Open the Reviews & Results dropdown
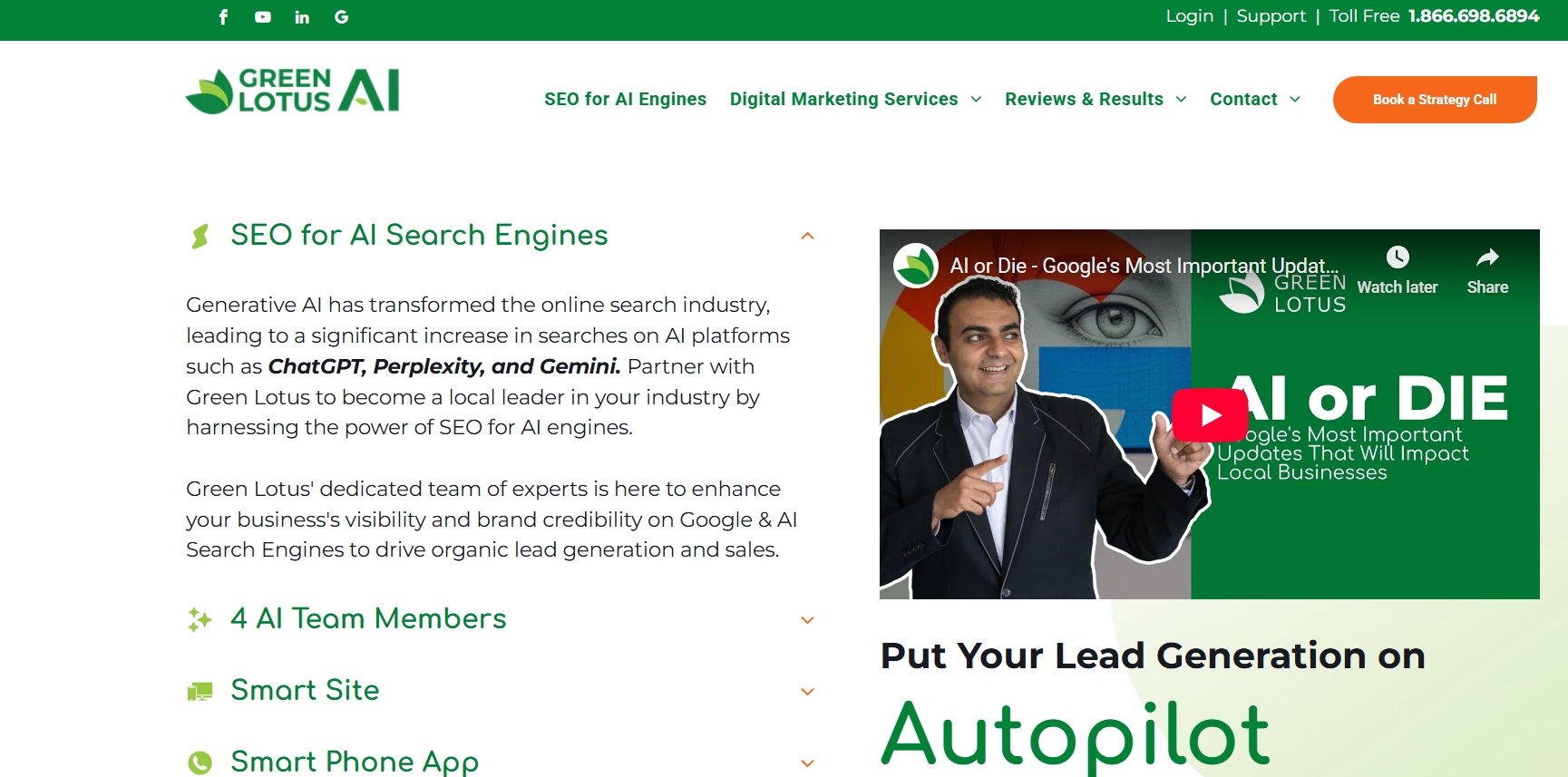This screenshot has height=777, width=1568. [1096, 99]
